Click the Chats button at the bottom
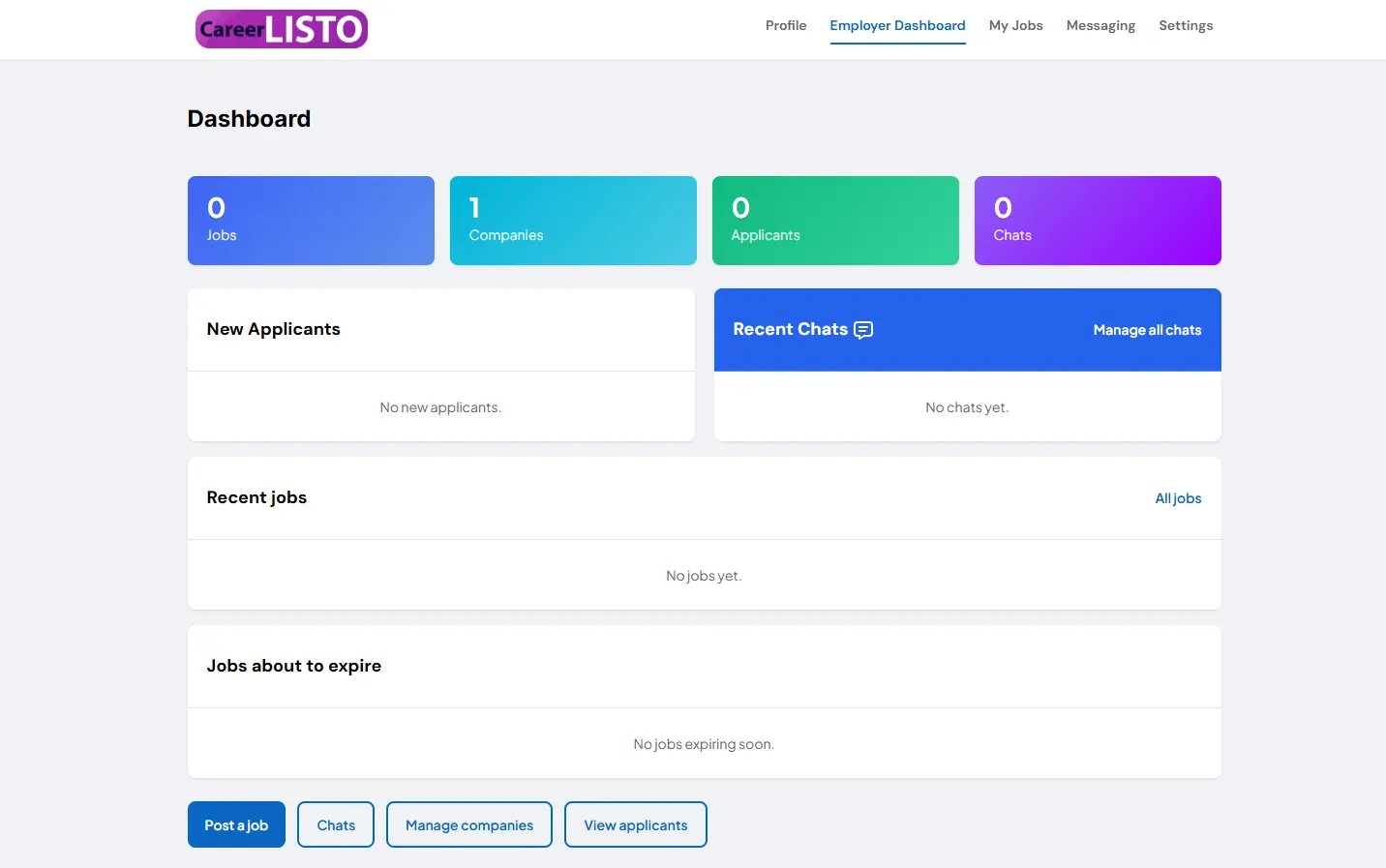The image size is (1386, 868). (x=336, y=824)
